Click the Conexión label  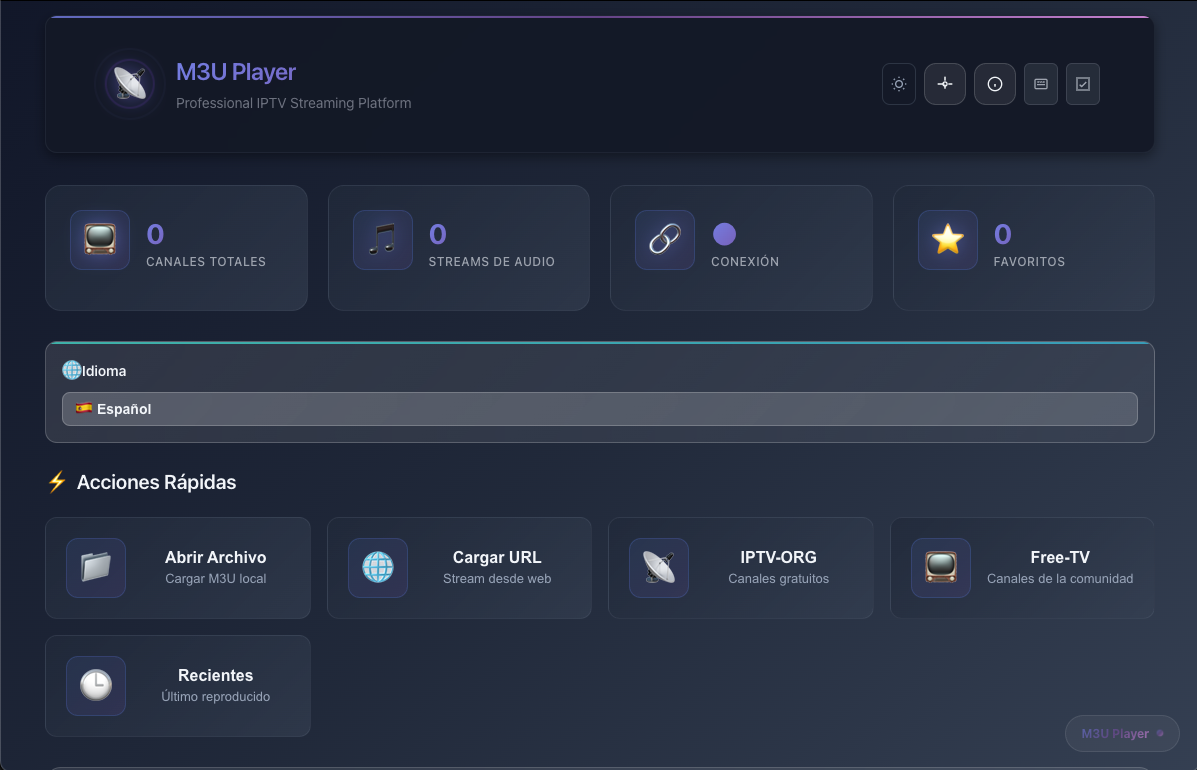click(745, 262)
